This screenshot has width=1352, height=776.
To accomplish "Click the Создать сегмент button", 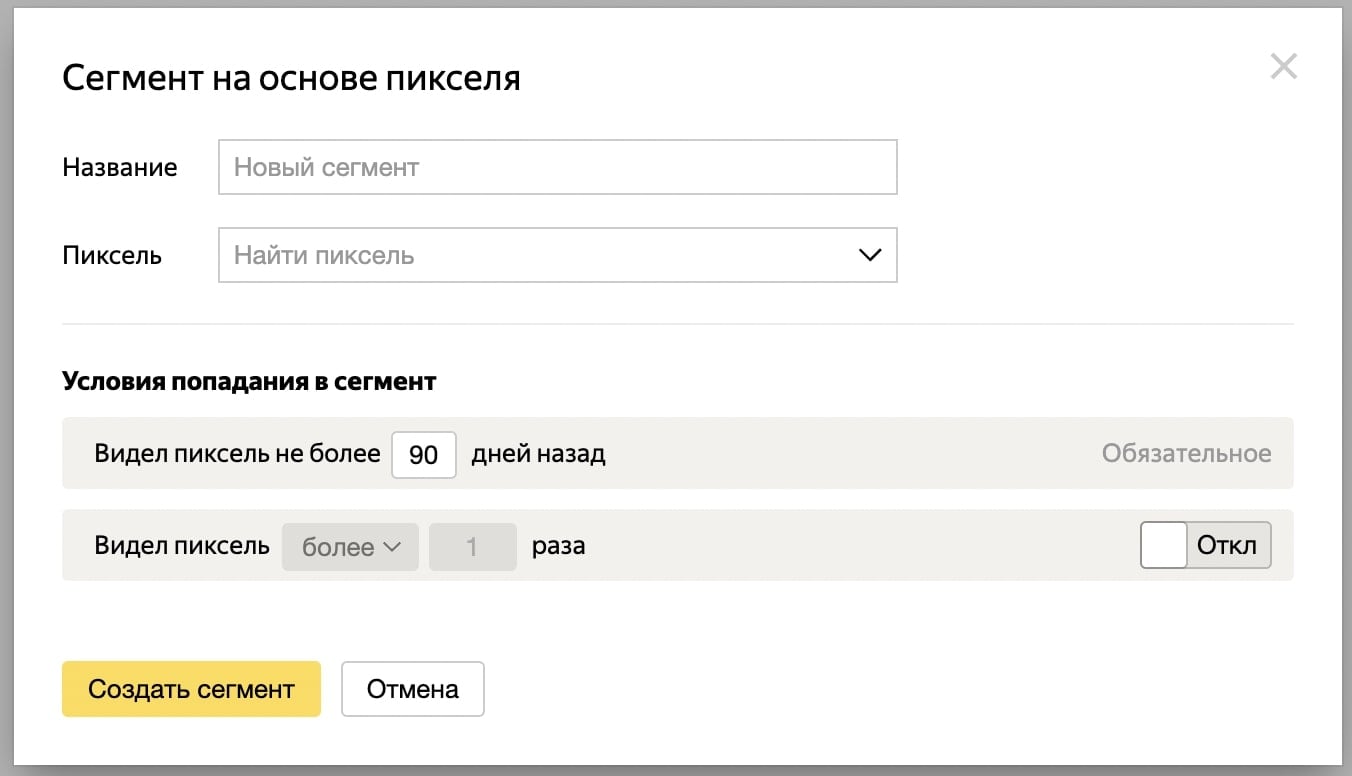I will [191, 688].
